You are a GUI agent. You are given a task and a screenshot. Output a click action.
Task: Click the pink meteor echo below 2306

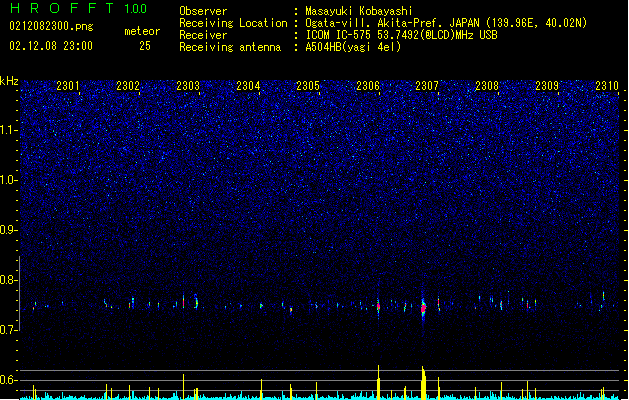click(378, 307)
